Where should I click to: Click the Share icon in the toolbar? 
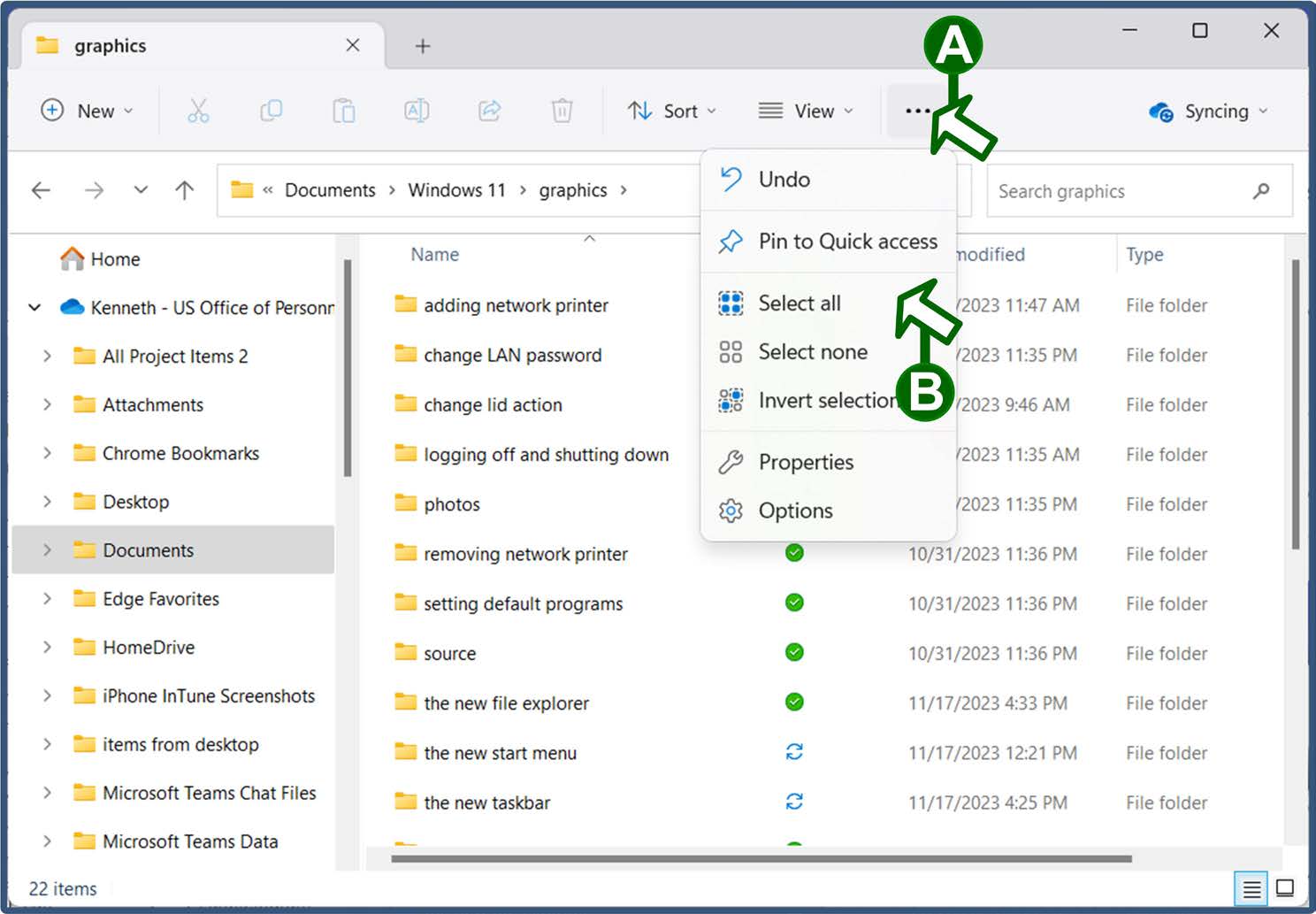click(489, 111)
